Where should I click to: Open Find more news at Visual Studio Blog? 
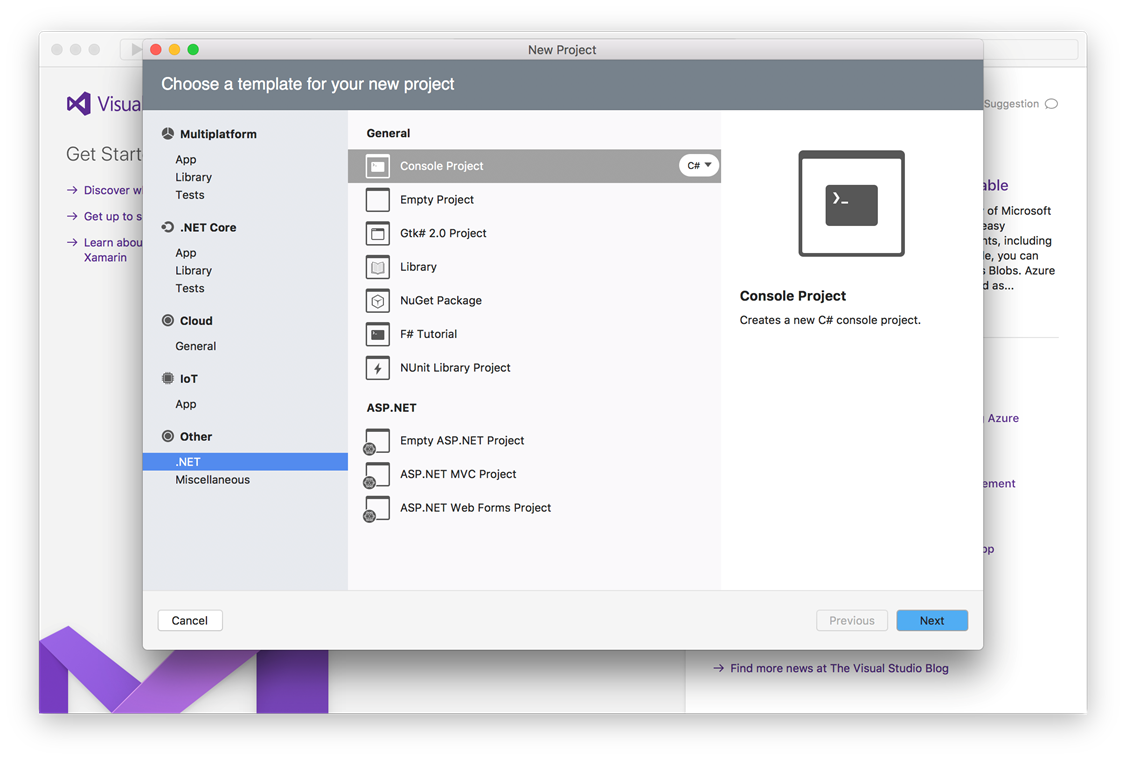point(838,668)
